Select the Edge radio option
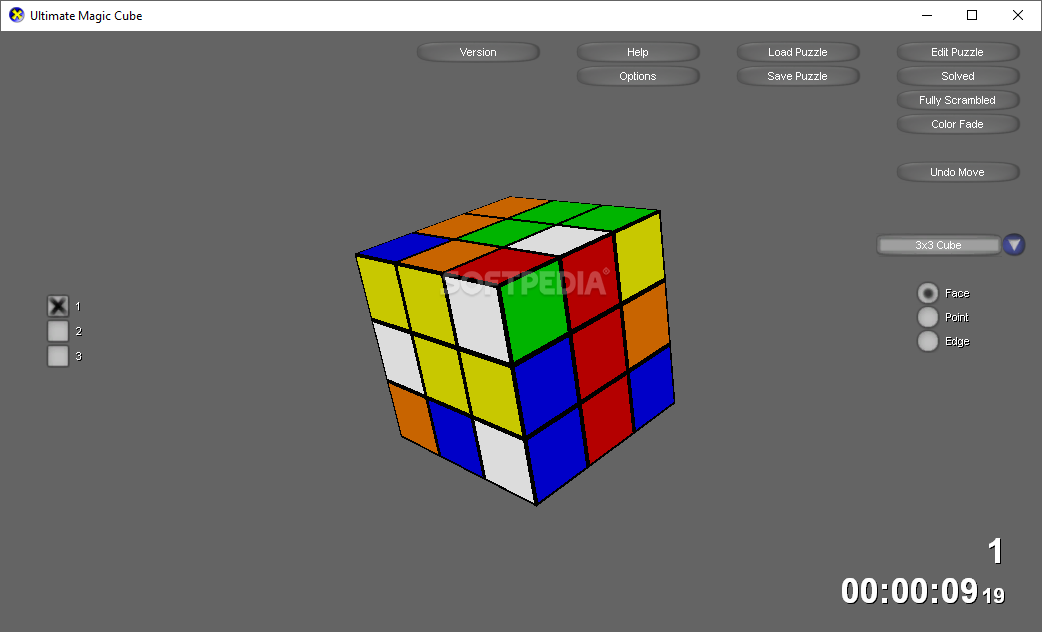 [x=928, y=341]
